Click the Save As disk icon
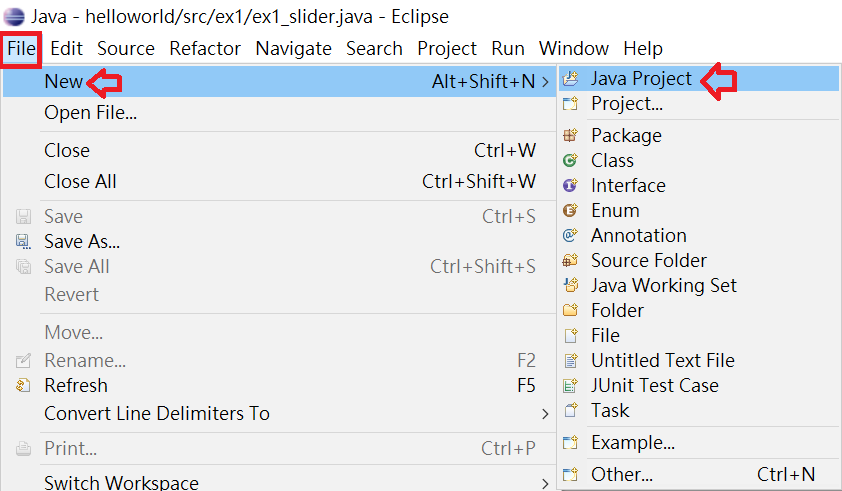This screenshot has width=842, height=491. click(x=23, y=241)
